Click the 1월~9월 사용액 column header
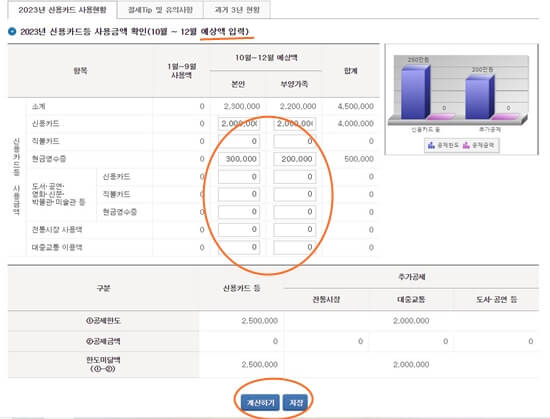 click(181, 70)
